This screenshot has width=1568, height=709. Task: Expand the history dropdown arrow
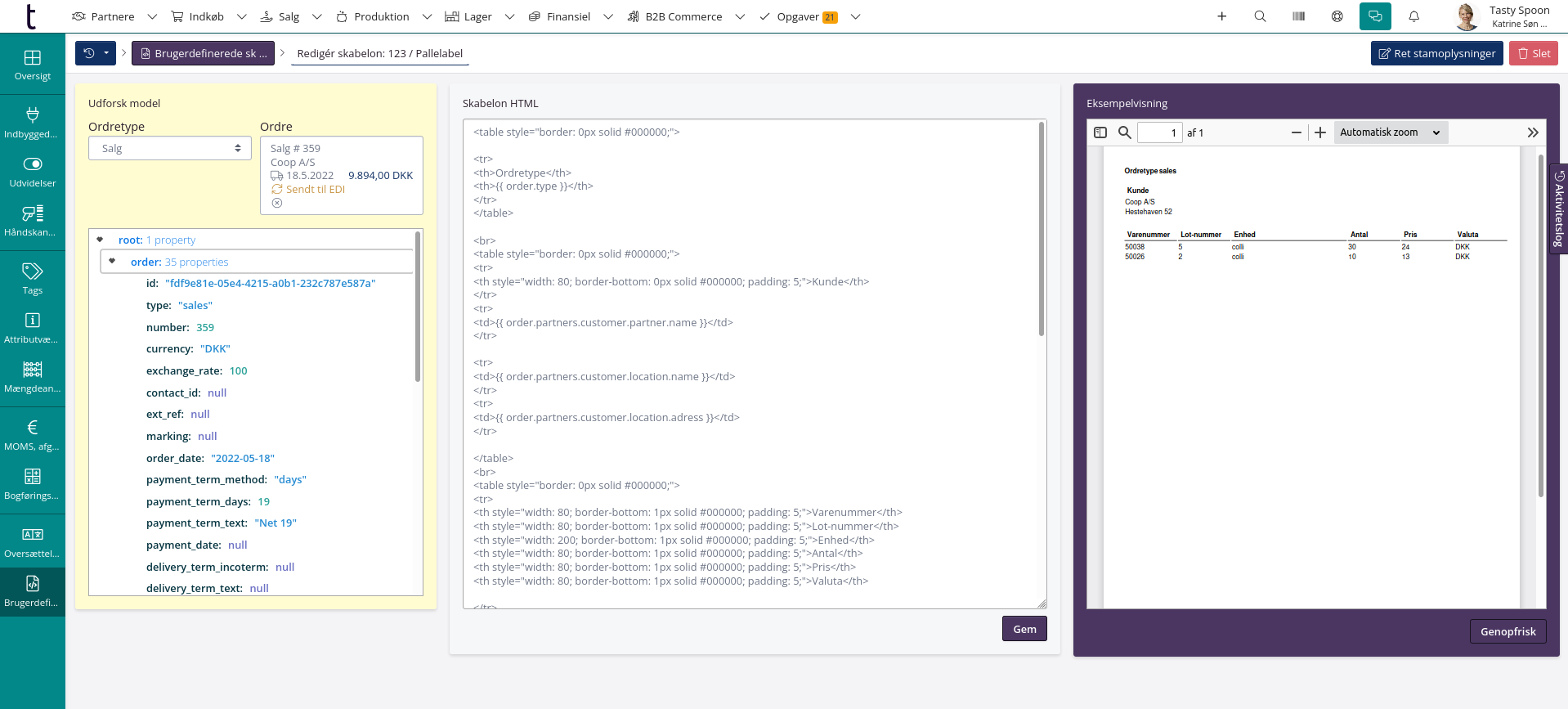[x=106, y=53]
